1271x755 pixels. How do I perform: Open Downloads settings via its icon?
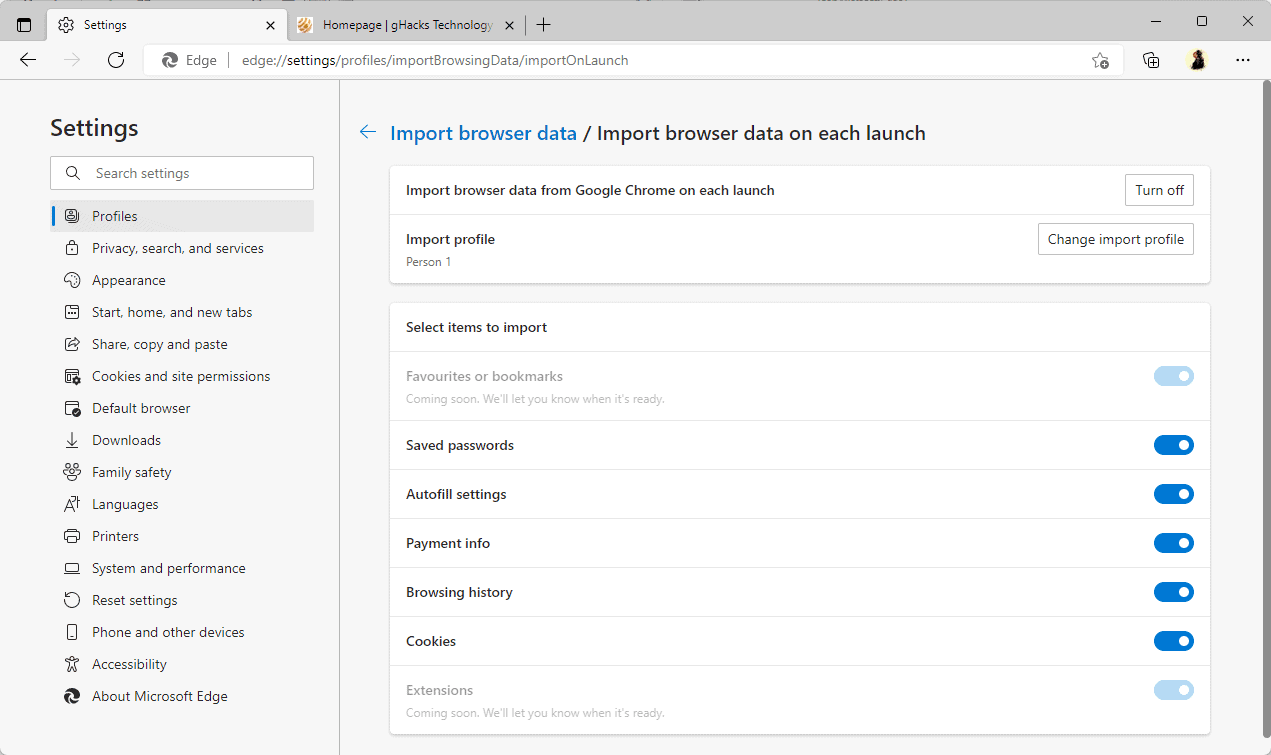coord(71,439)
